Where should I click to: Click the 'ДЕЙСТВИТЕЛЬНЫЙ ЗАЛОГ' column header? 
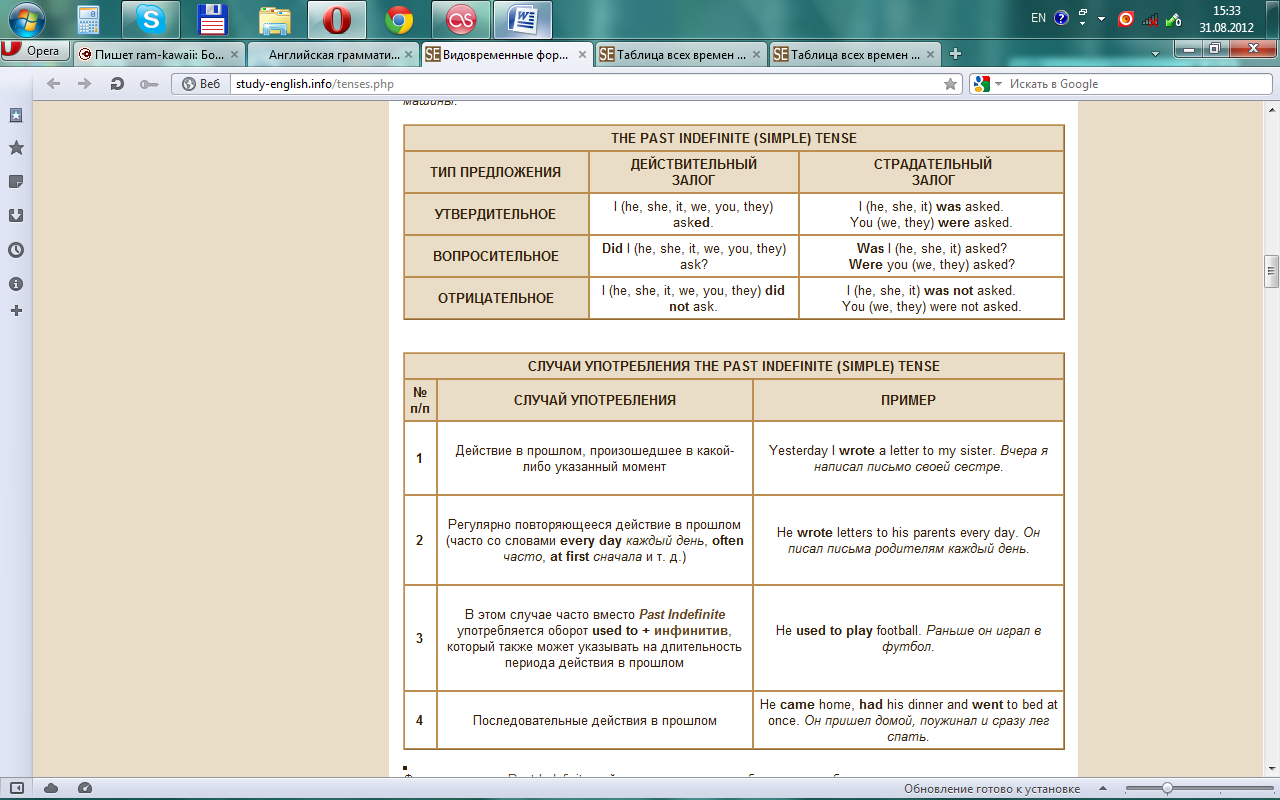point(693,172)
